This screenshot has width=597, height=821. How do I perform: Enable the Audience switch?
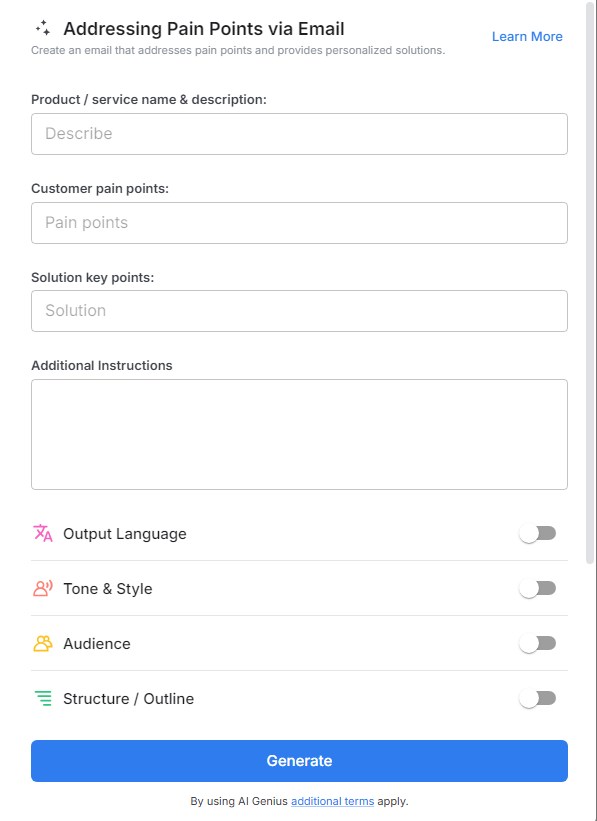pos(537,643)
